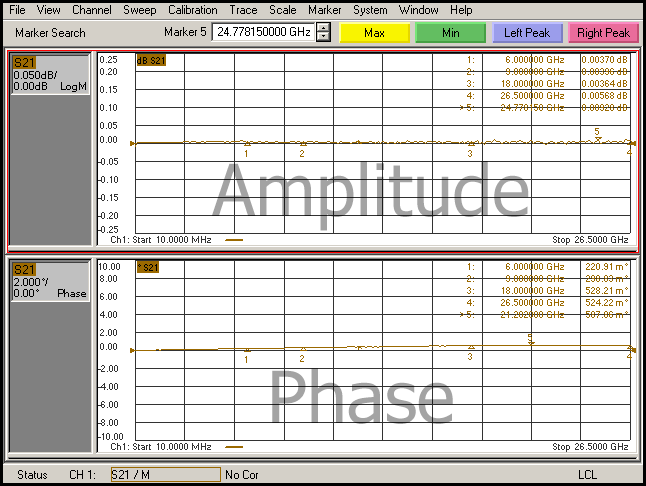Click the yellow Max marker search button
The image size is (646, 486).
[375, 32]
